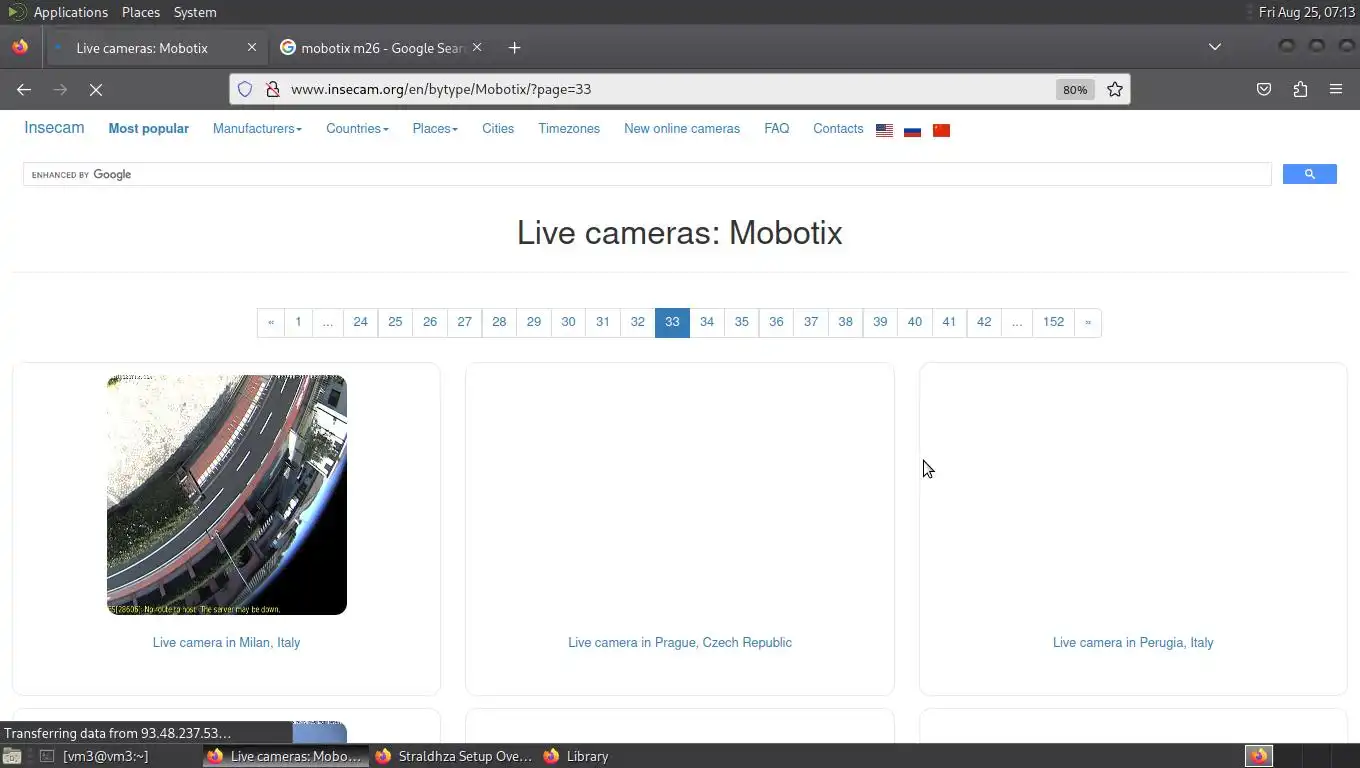Select current page 33 button

pyautogui.click(x=672, y=322)
